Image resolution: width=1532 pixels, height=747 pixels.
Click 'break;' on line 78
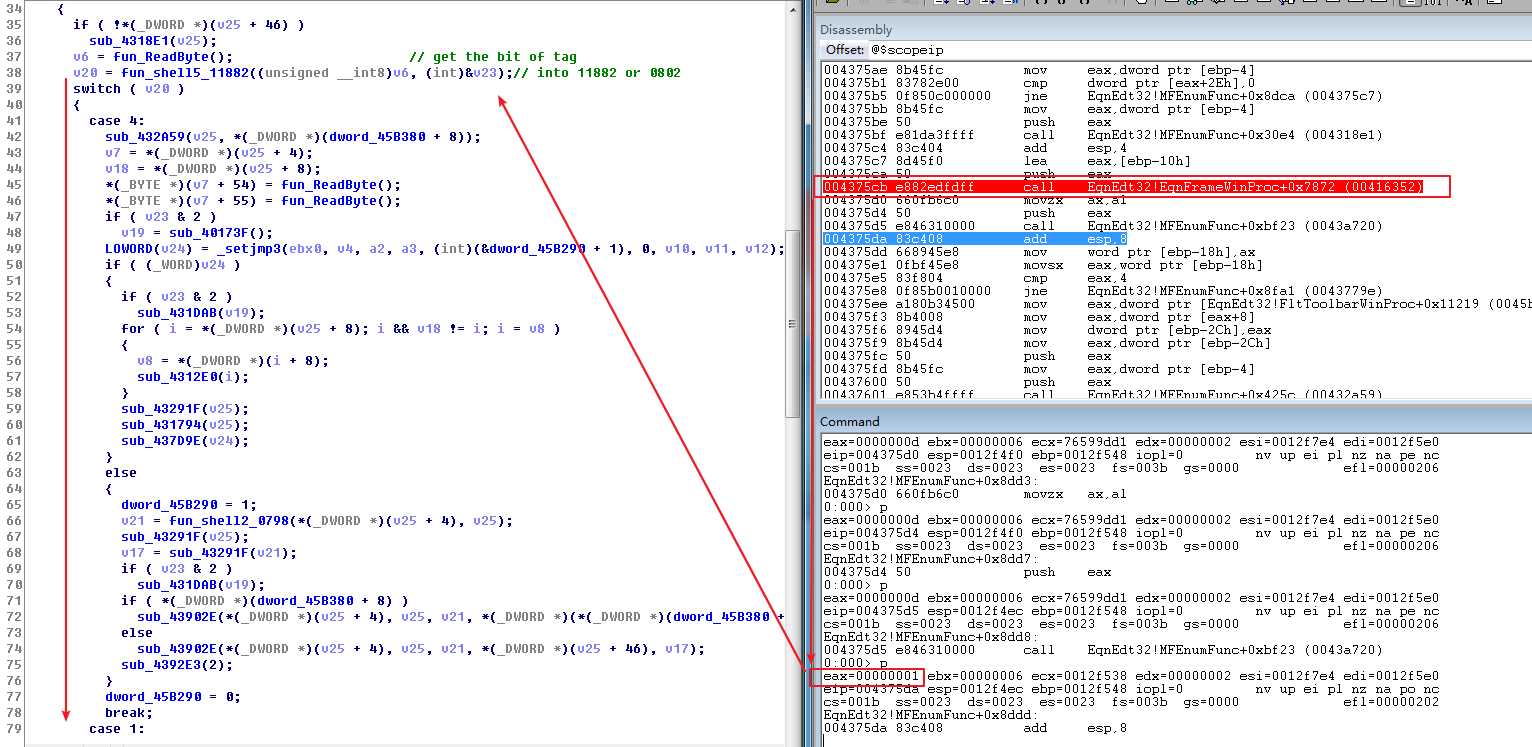(129, 712)
